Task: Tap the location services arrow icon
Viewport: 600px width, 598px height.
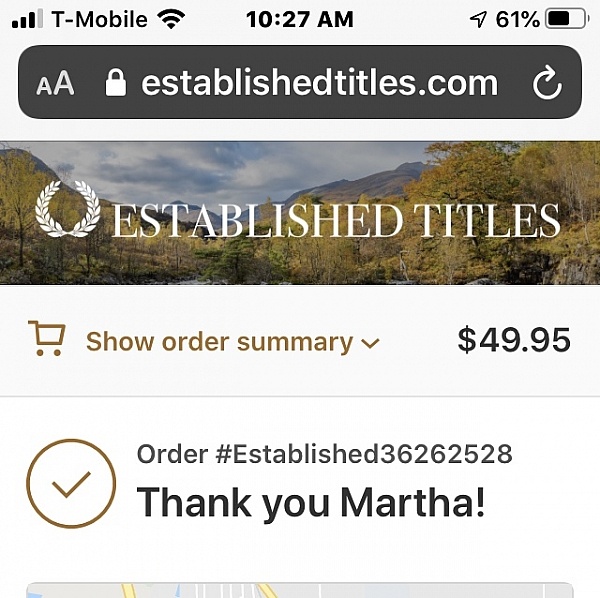Action: click(x=479, y=19)
